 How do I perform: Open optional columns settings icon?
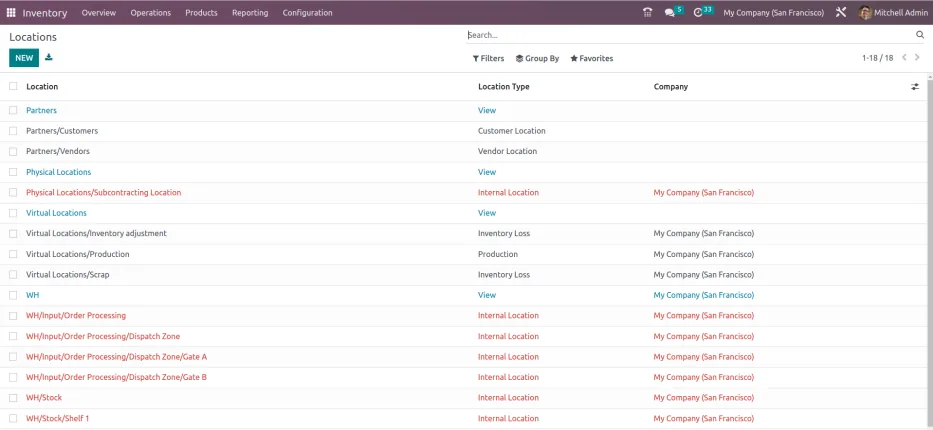click(915, 87)
